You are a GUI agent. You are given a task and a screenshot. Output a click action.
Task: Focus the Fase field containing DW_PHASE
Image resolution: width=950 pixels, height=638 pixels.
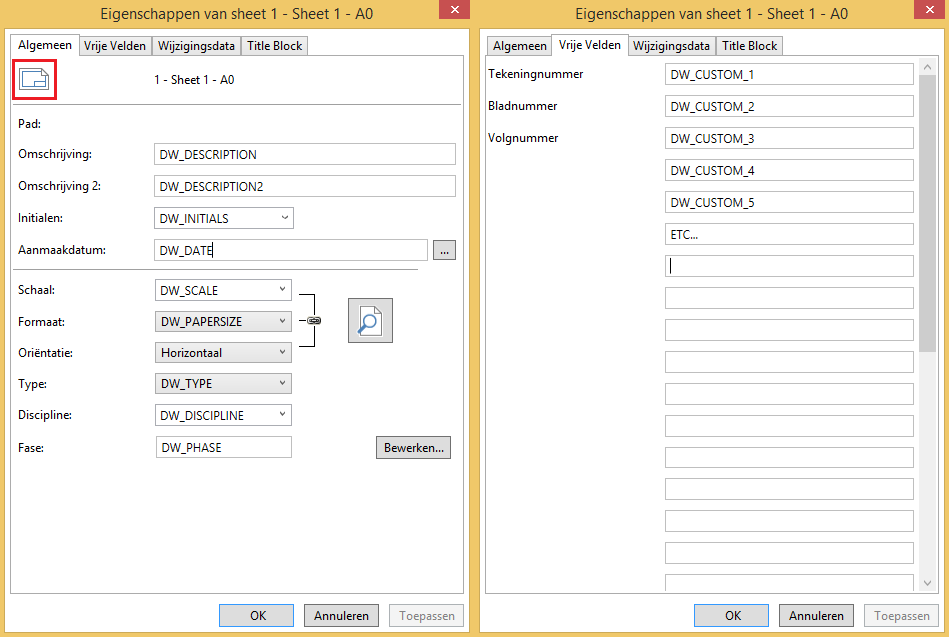224,448
